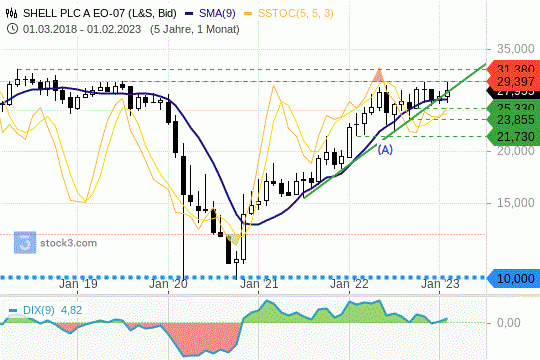Viewport: 540px width, 360px height.
Task: Click the Jan '22 time axis label
Action: pyautogui.click(x=349, y=284)
